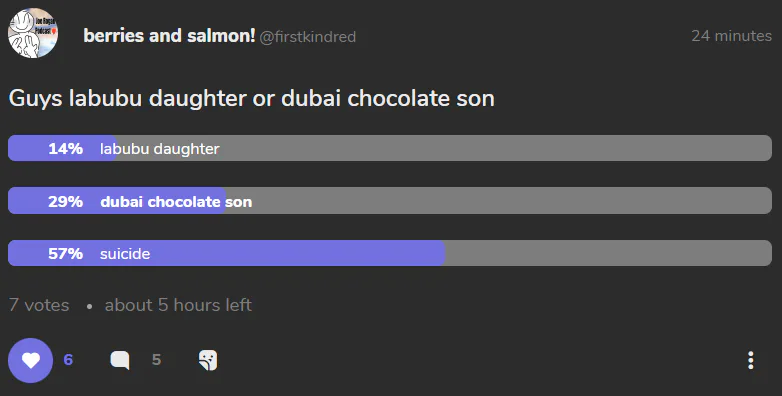Click the comment count number 5
This screenshot has height=396, width=782.
click(x=157, y=360)
